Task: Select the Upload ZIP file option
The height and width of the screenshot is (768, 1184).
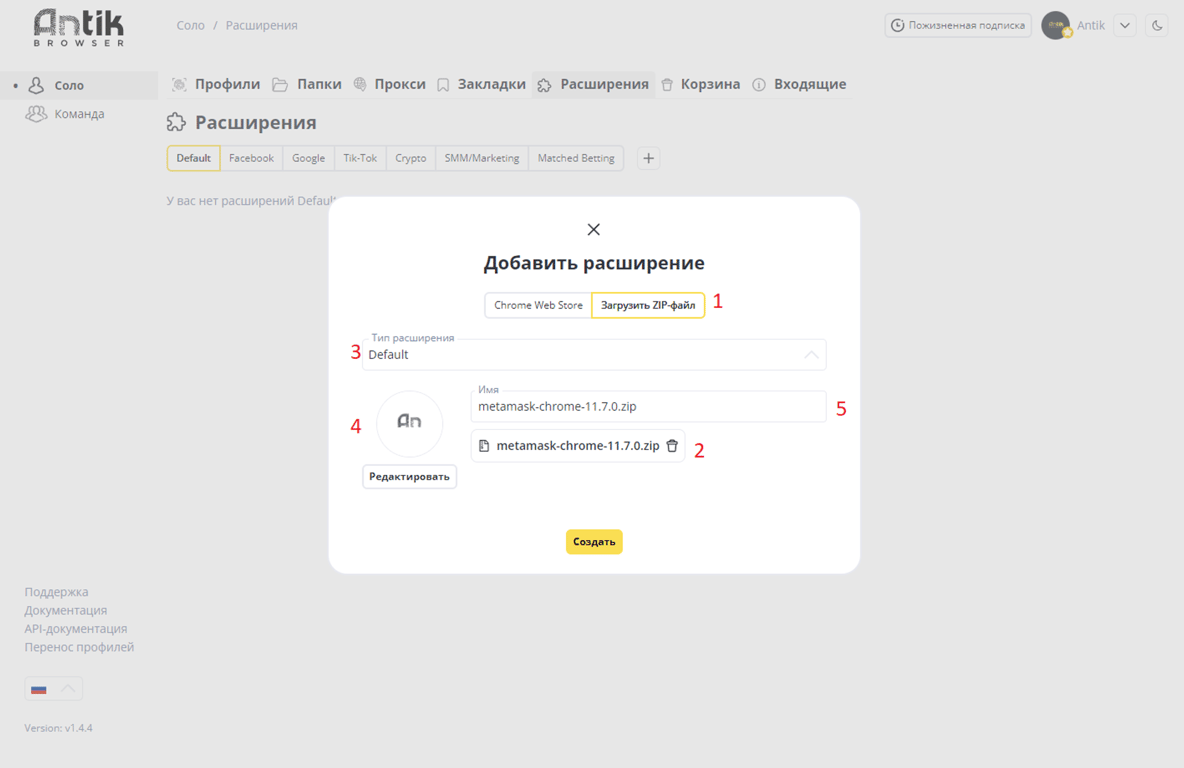Action: pyautogui.click(x=648, y=305)
